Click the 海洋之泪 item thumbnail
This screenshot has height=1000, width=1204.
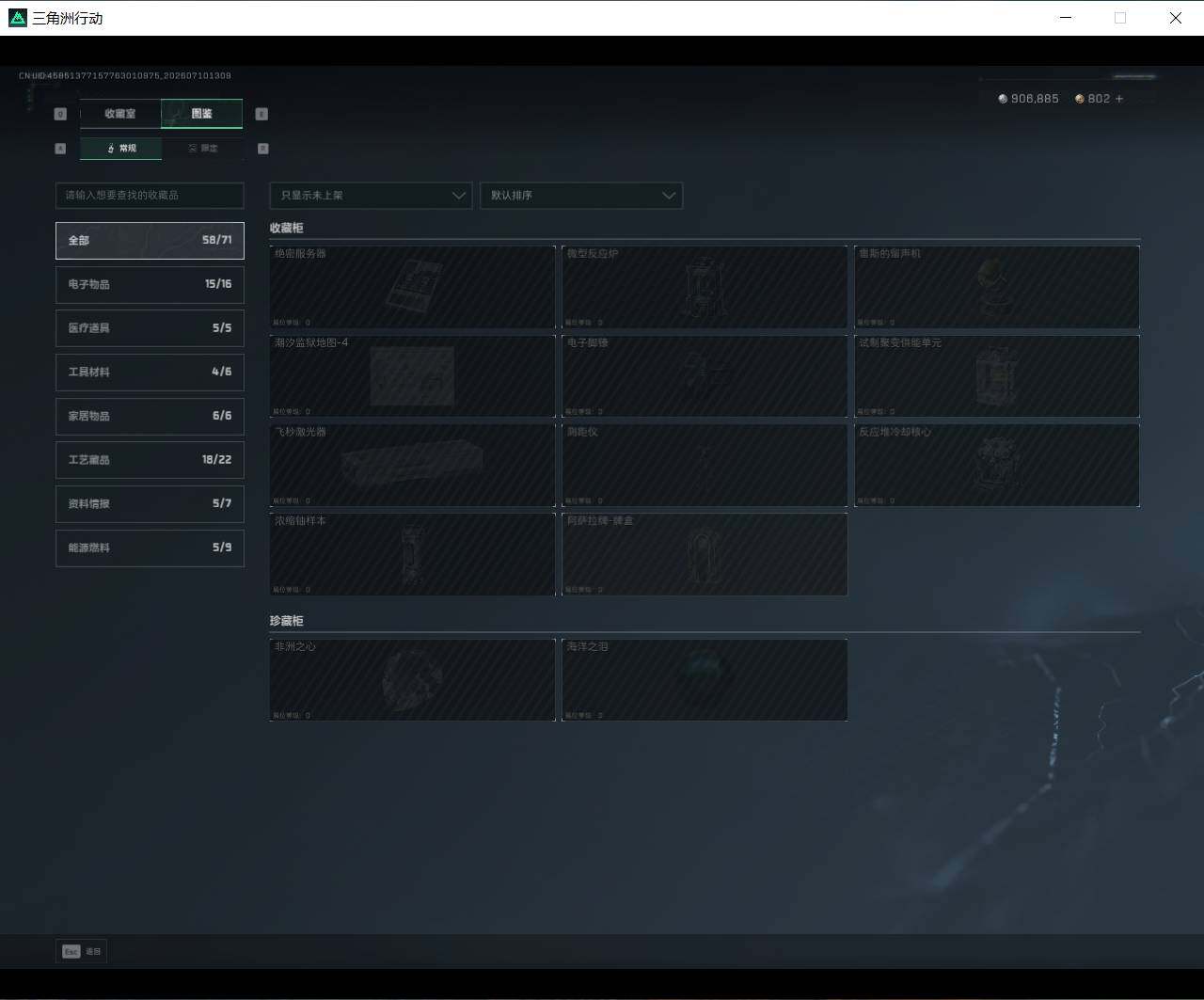[x=705, y=679]
